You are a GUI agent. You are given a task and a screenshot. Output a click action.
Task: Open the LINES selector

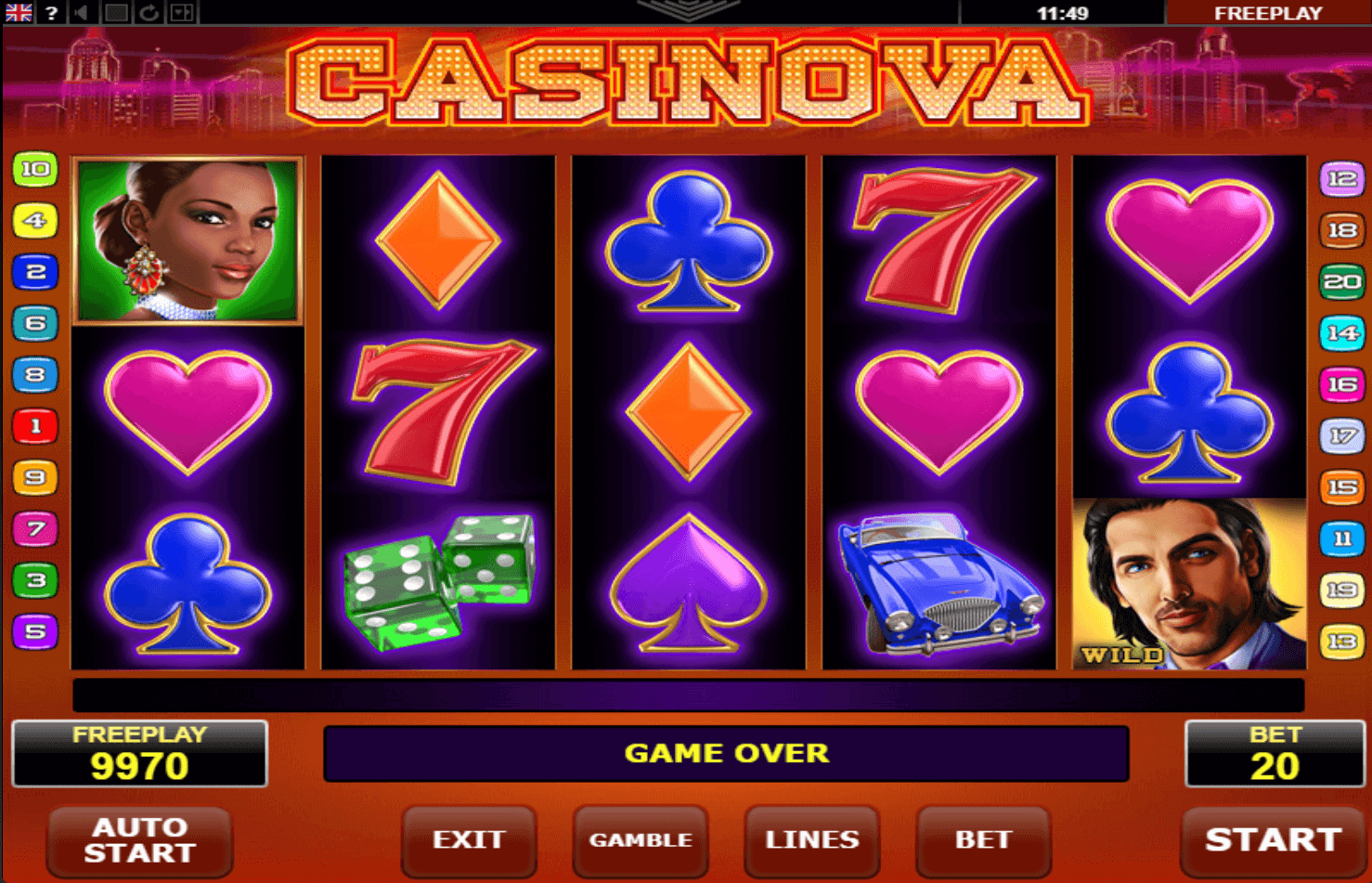(x=812, y=840)
